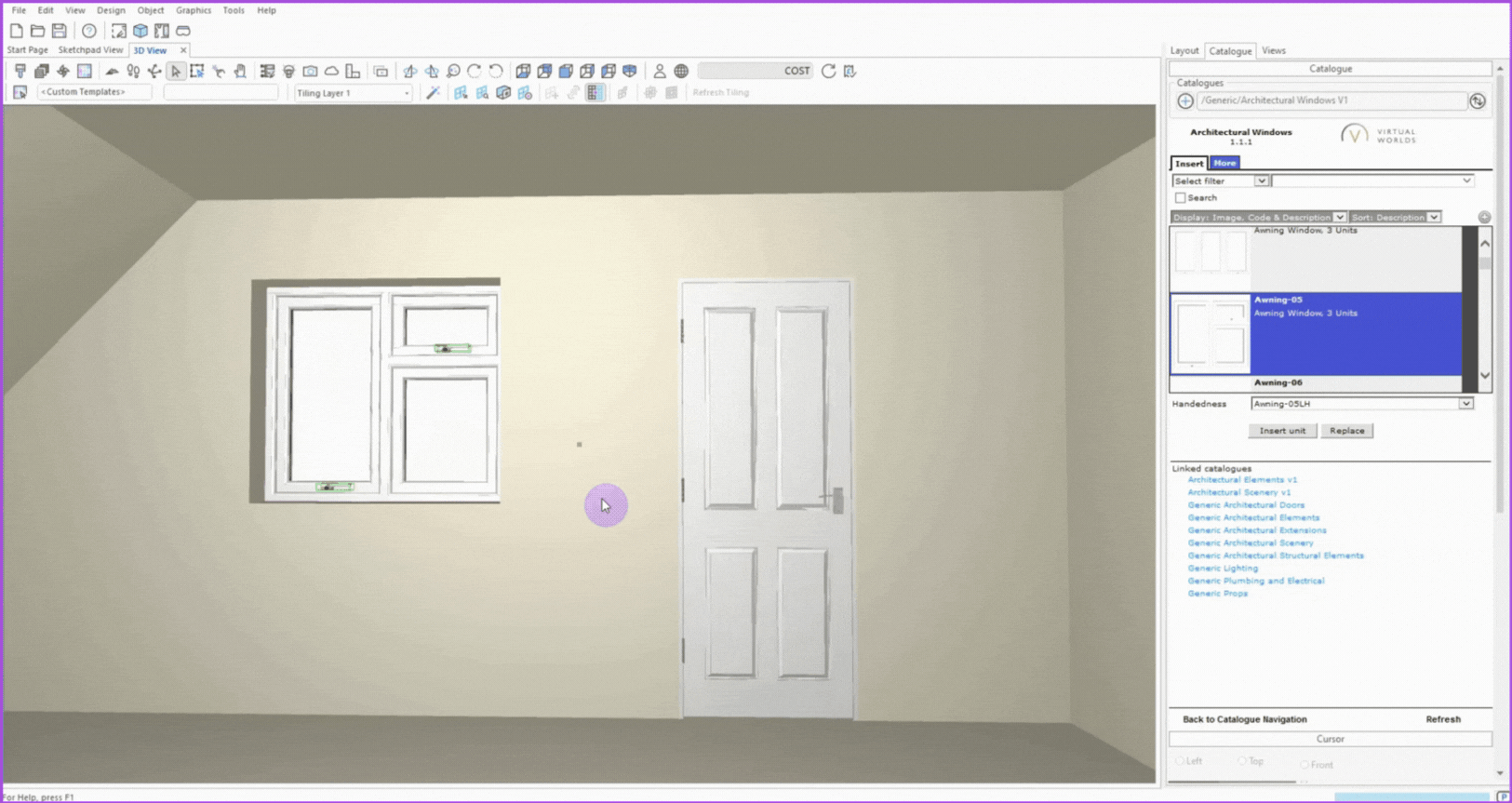This screenshot has width=1512, height=803.
Task: Click the plus icon beside catalogue path
Action: click(1184, 100)
